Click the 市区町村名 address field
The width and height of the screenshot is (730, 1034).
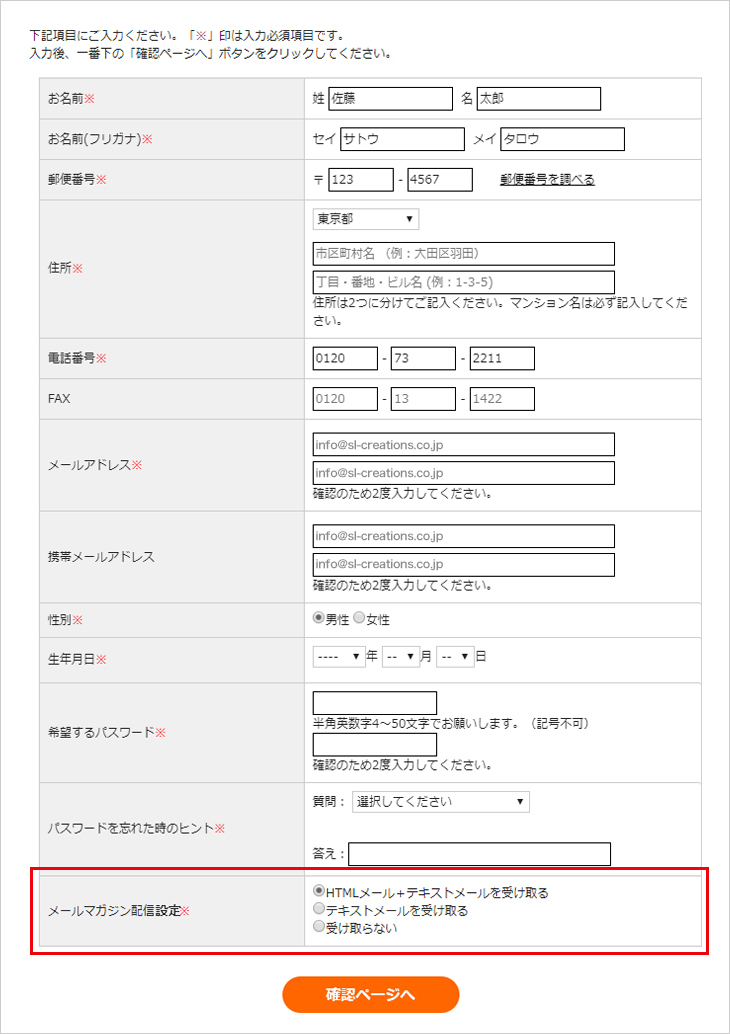point(463,254)
